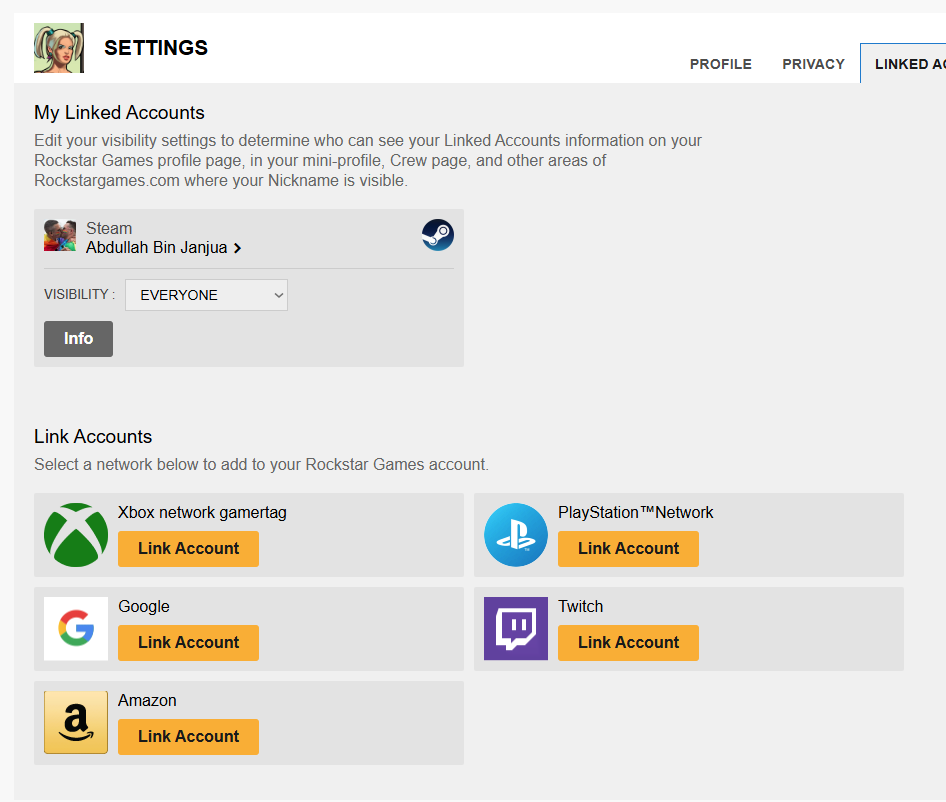The image size is (946, 802).
Task: Click the Steam account avatar thumbnail
Action: tap(60, 235)
